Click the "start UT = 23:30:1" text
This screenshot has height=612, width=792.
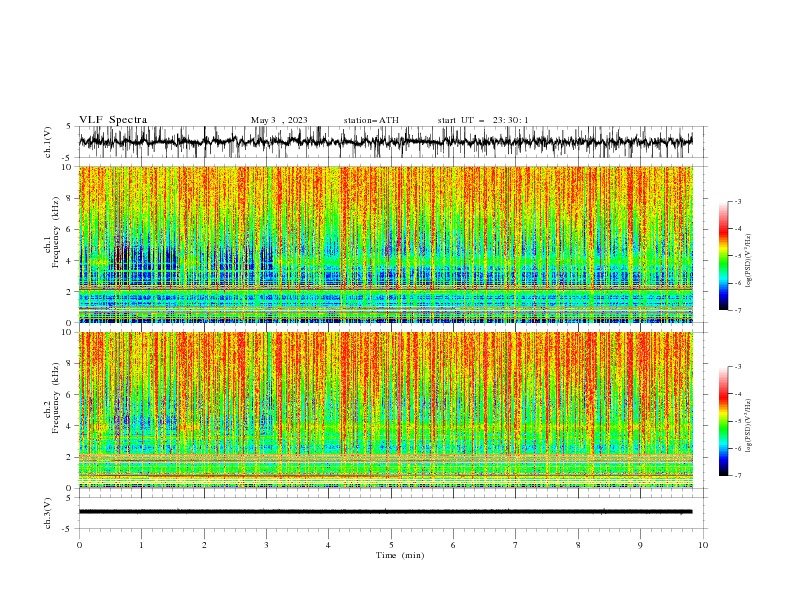(483, 120)
